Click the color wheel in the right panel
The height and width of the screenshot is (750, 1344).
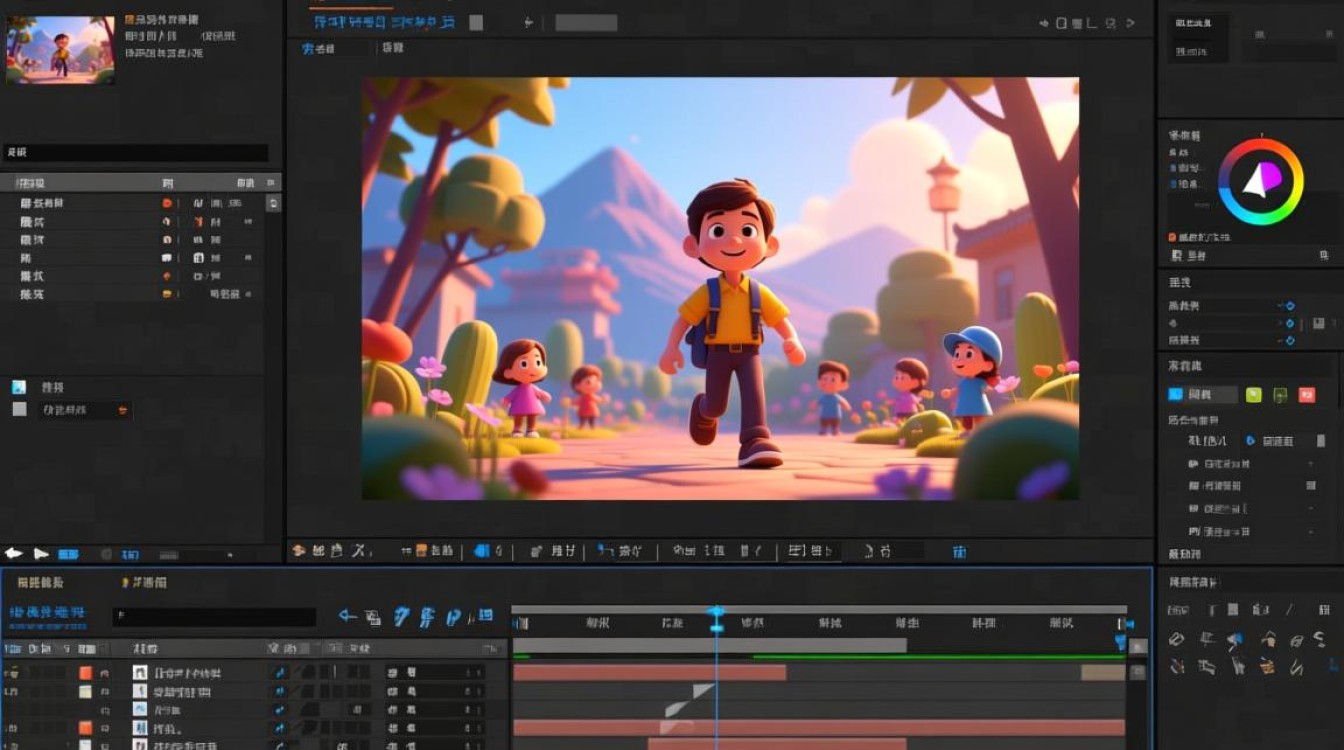1260,181
